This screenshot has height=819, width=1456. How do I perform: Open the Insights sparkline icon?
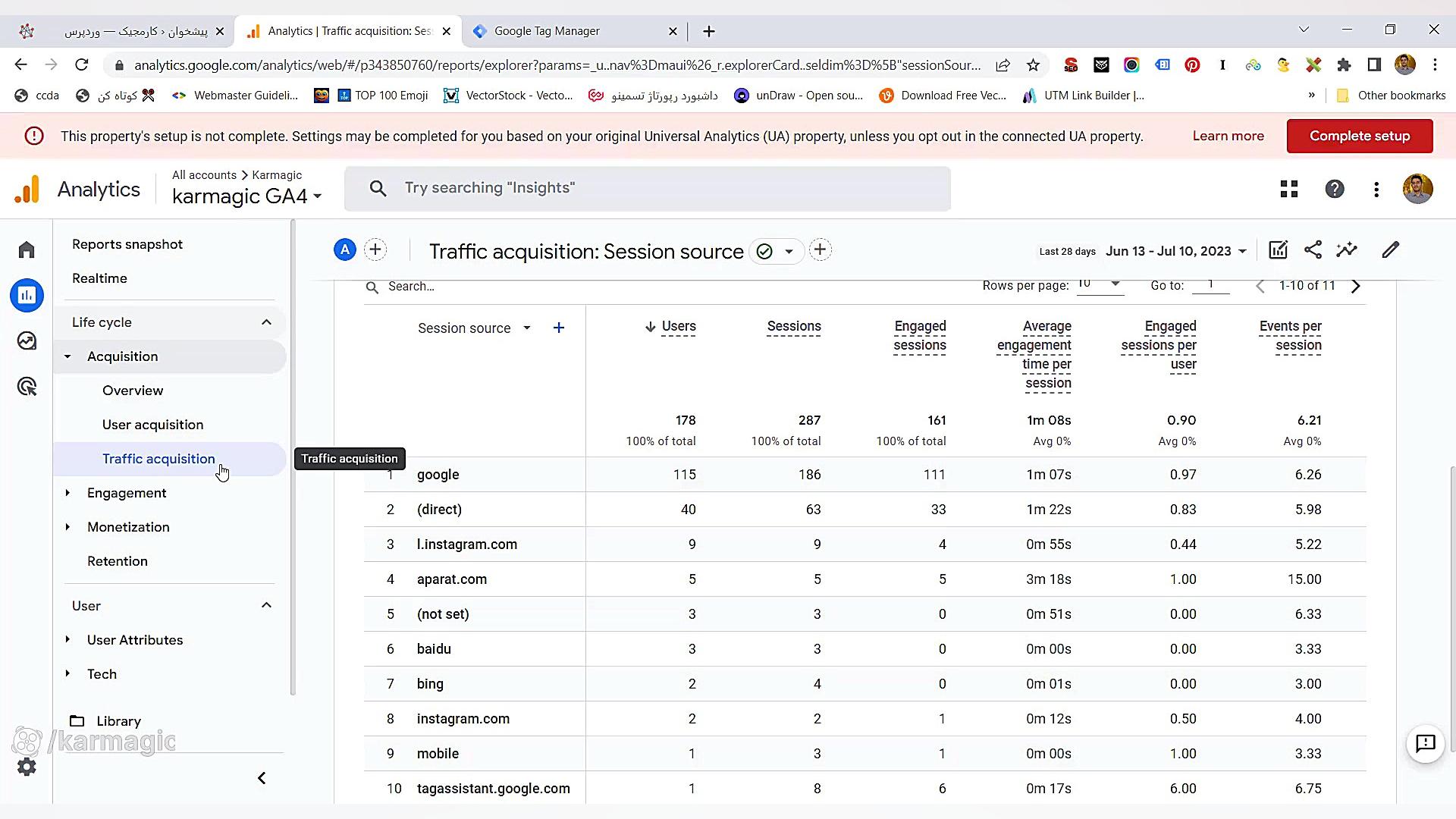click(x=1347, y=250)
